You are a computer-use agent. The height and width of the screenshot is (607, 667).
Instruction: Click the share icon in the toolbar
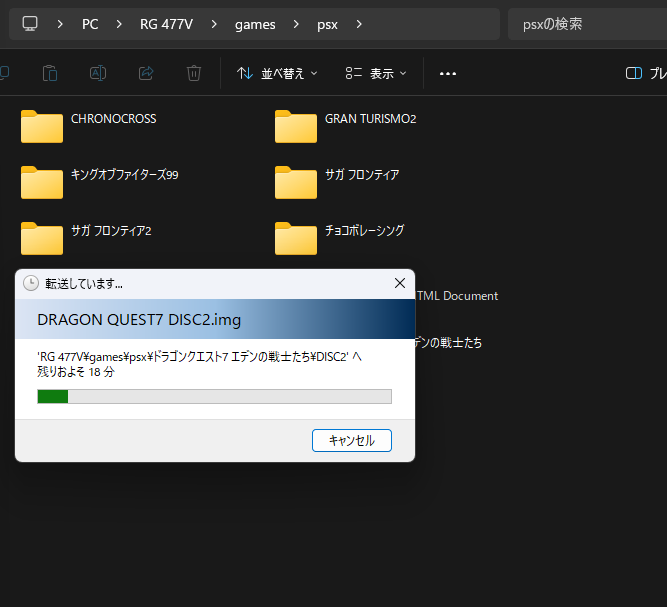(146, 73)
